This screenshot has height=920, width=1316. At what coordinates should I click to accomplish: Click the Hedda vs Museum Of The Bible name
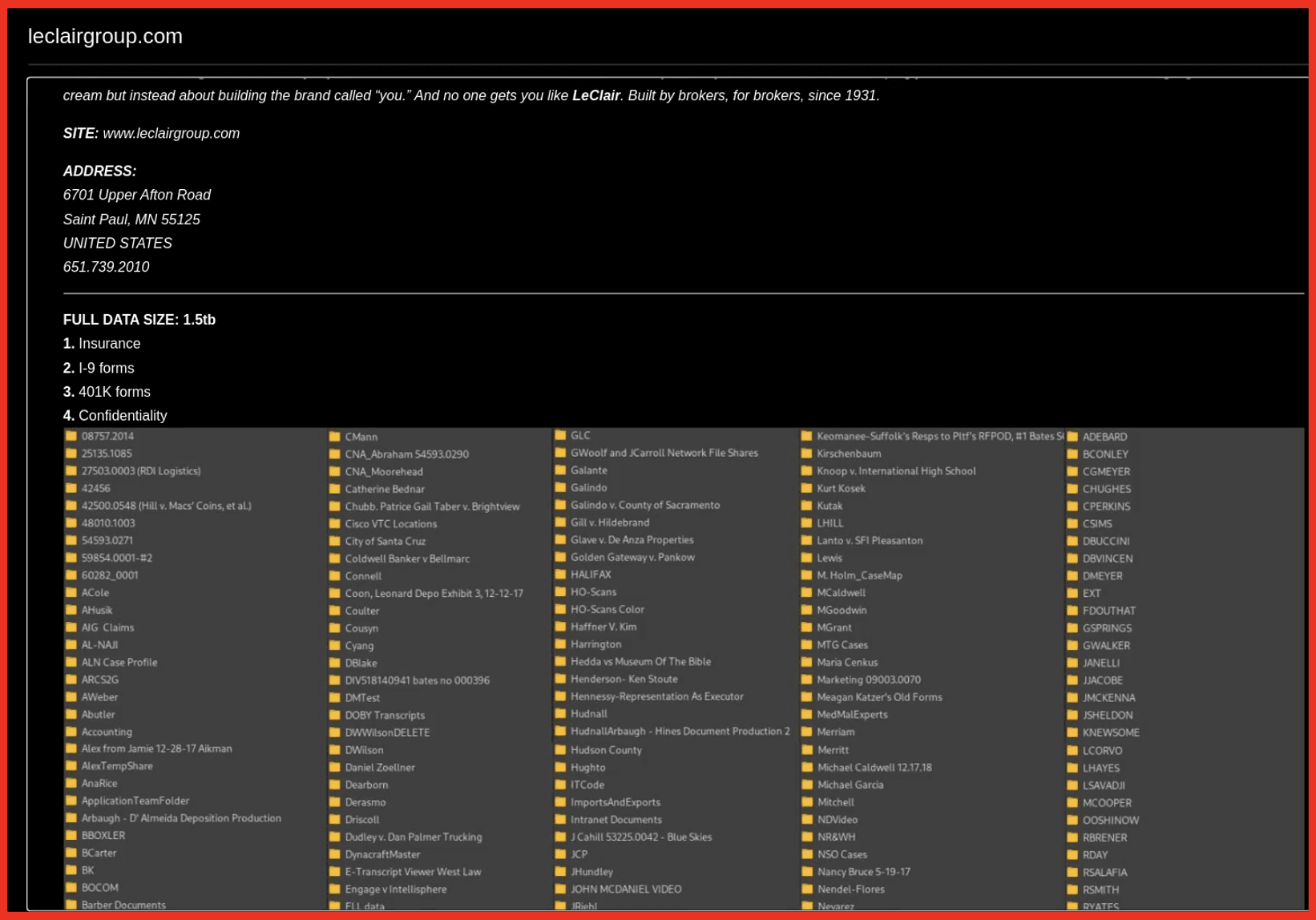[x=640, y=661]
